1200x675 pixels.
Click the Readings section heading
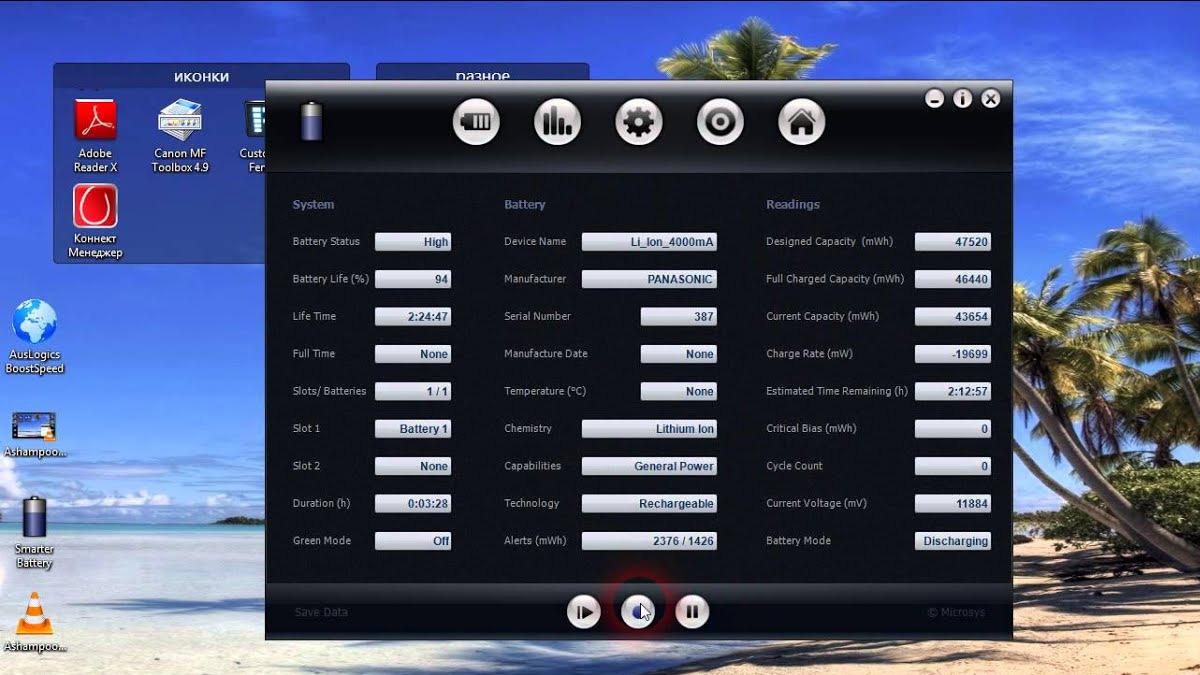pyautogui.click(x=793, y=204)
